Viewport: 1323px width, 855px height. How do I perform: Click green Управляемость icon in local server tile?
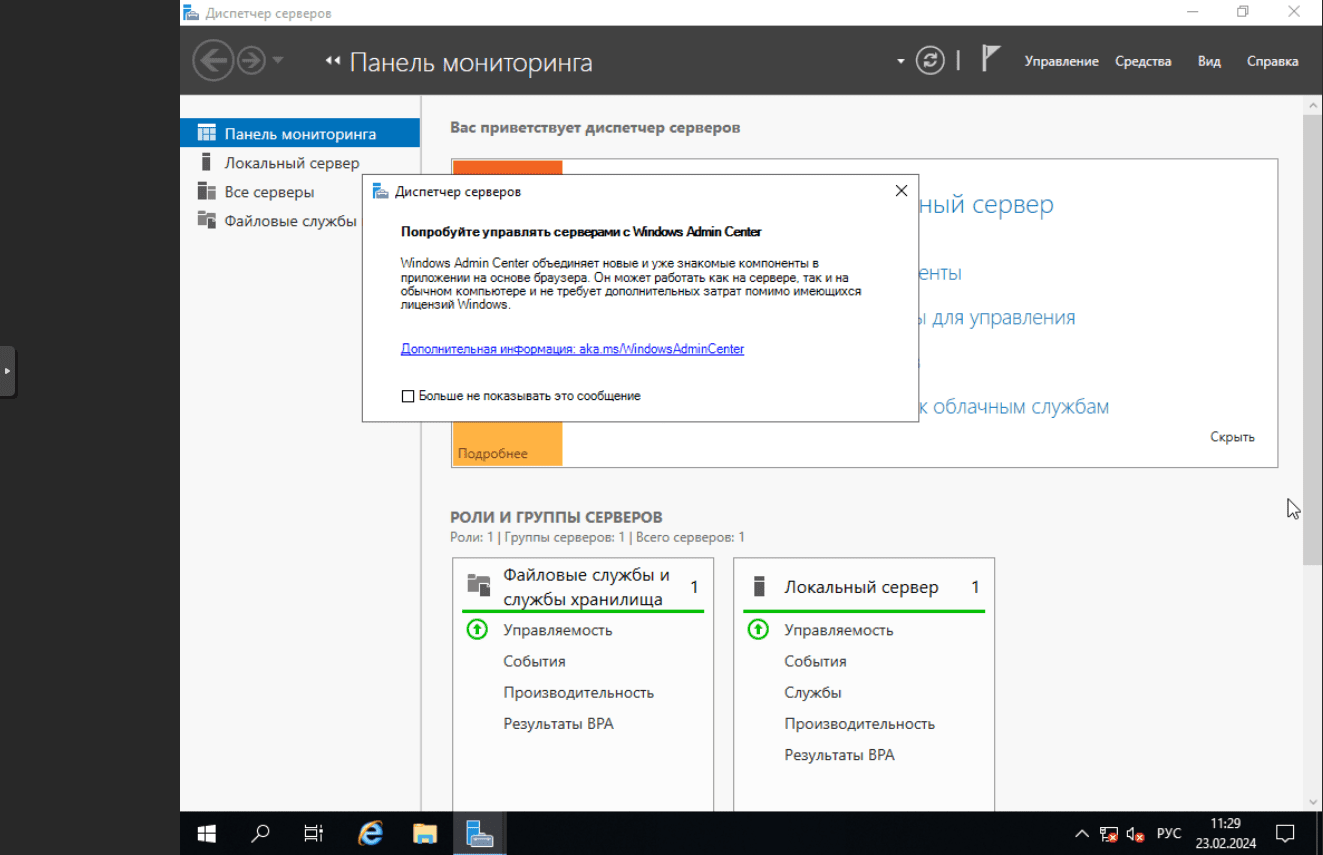click(x=758, y=630)
